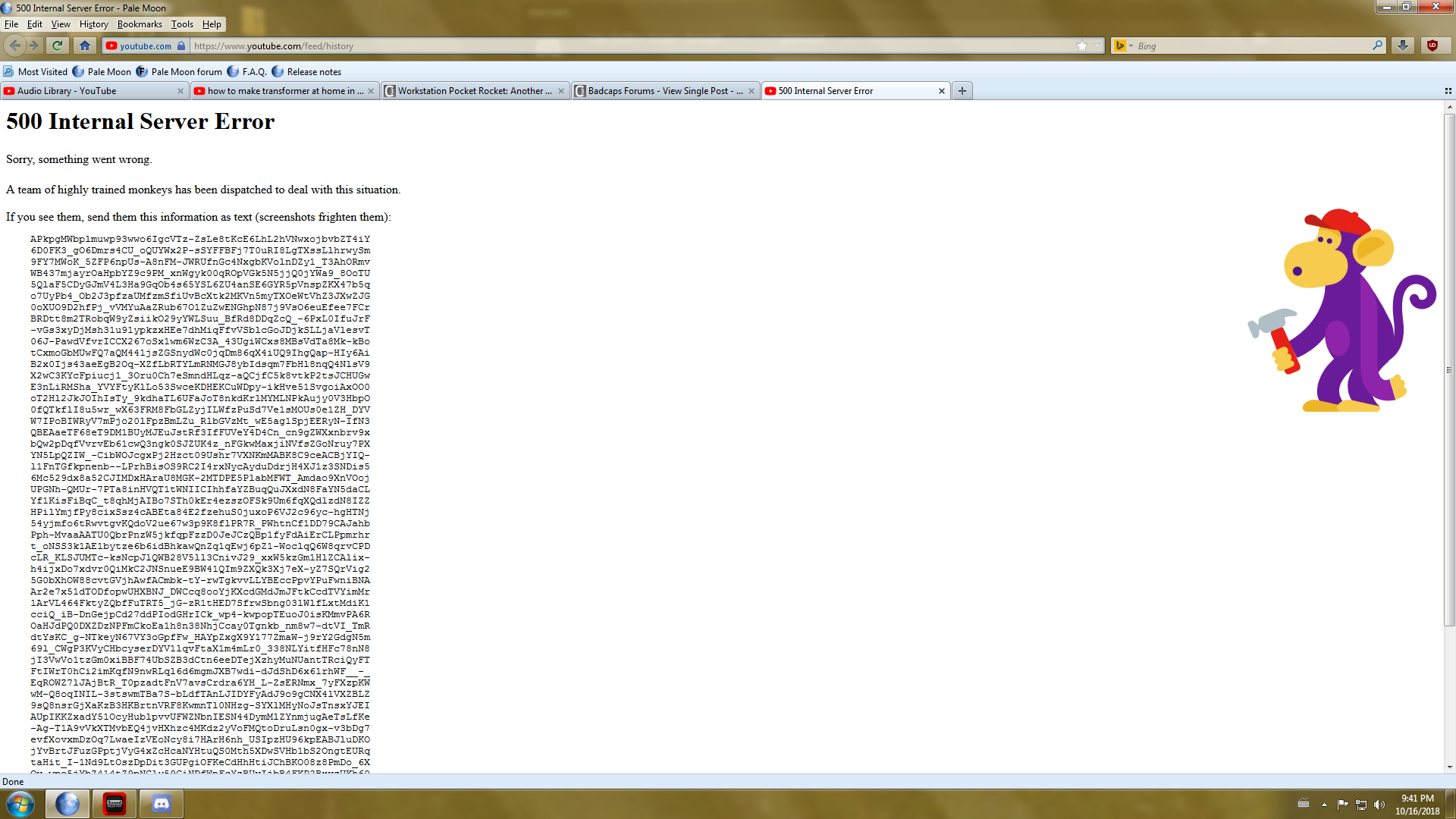Open Discord from the Windows taskbar
Image resolution: width=1456 pixels, height=819 pixels.
point(162,804)
